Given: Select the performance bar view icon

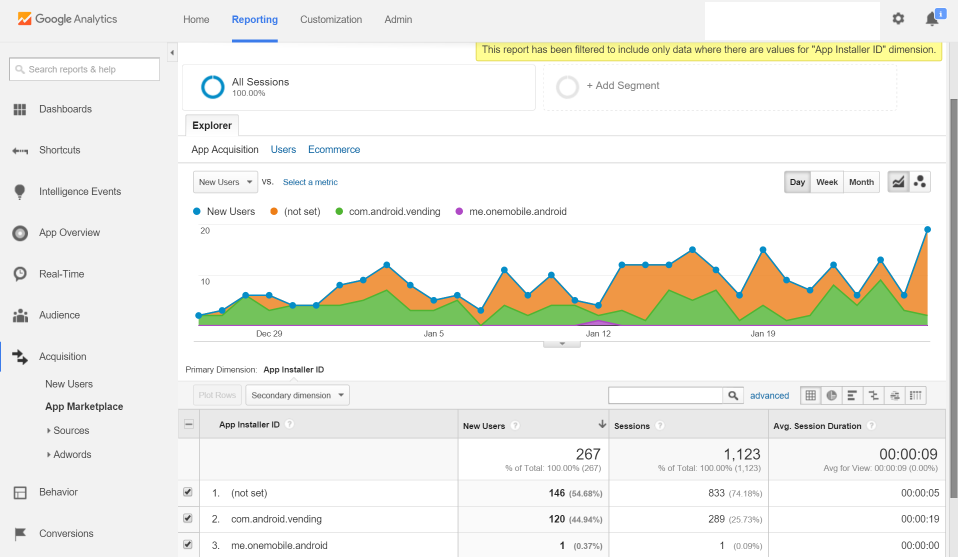Looking at the screenshot, I should point(852,396).
